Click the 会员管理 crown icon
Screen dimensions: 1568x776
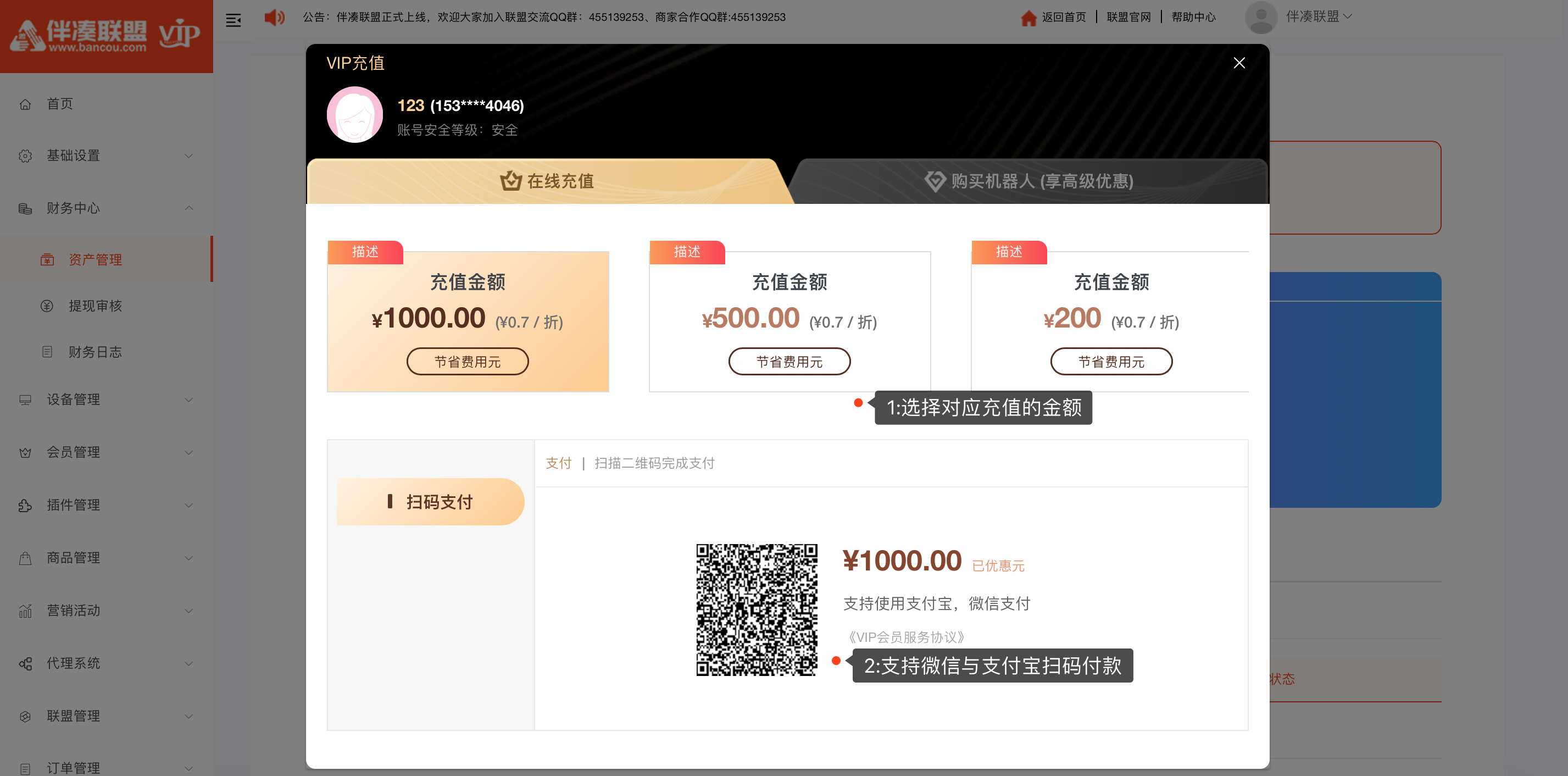[25, 452]
